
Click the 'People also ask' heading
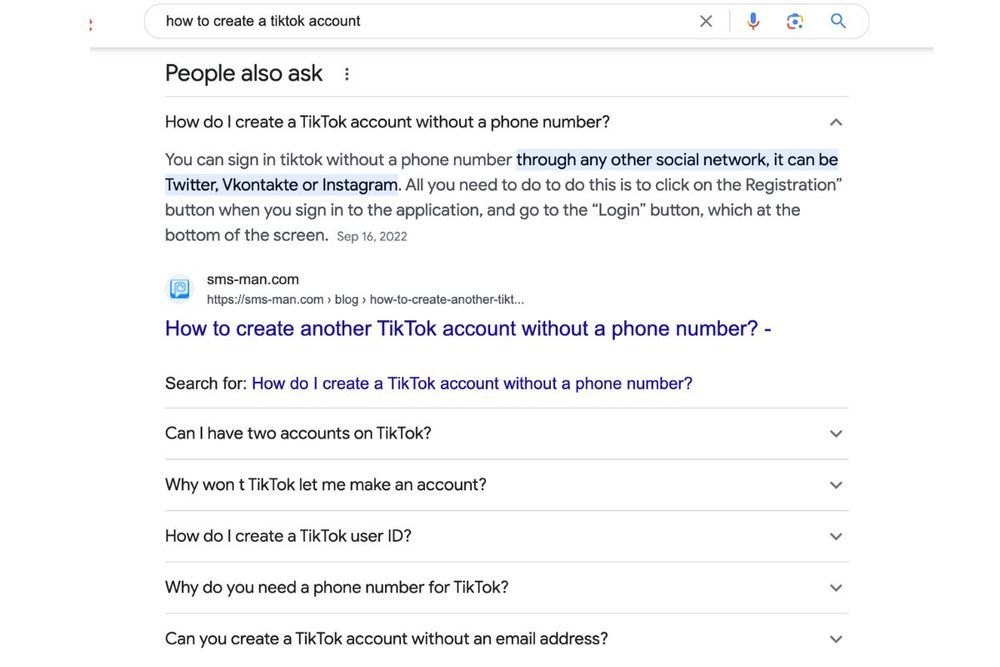click(244, 73)
